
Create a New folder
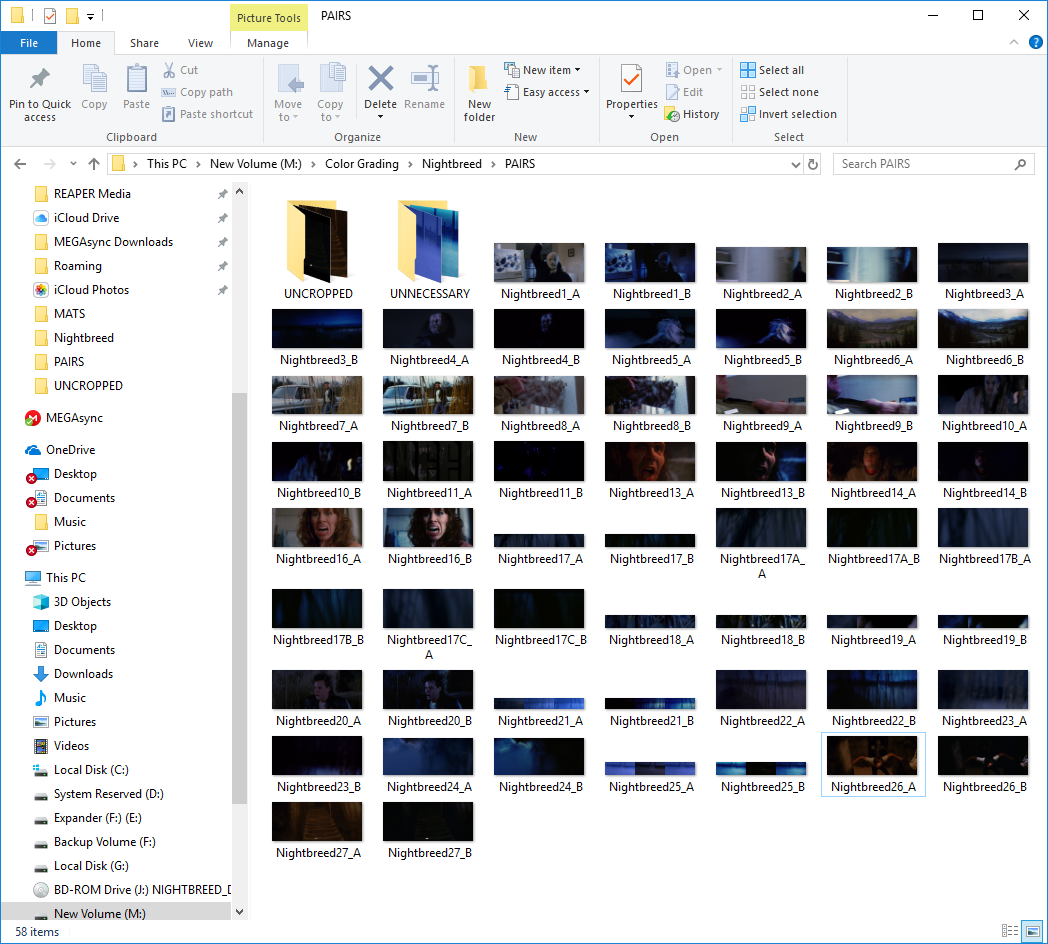pyautogui.click(x=479, y=94)
